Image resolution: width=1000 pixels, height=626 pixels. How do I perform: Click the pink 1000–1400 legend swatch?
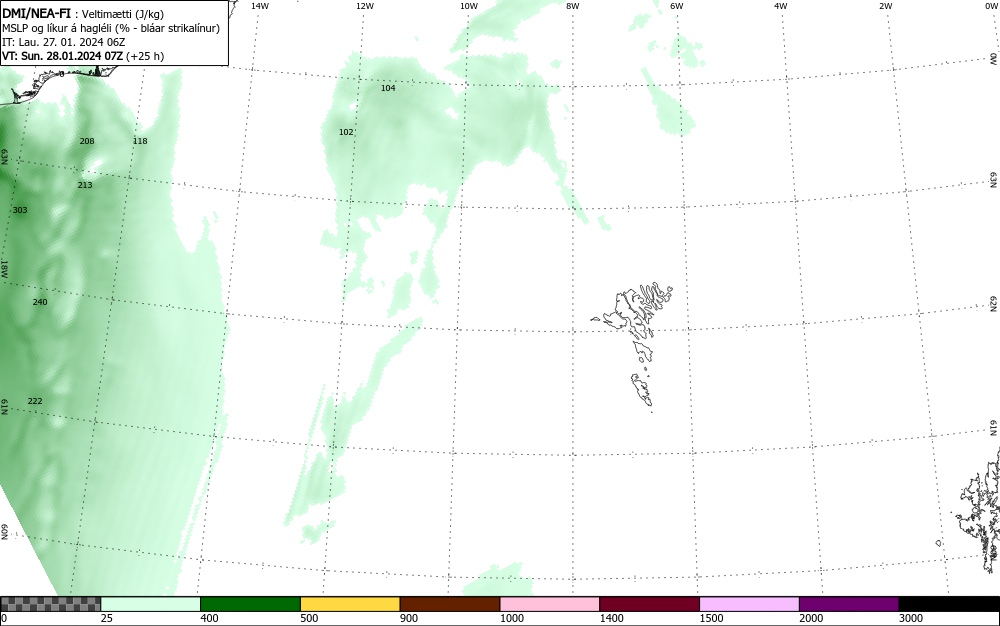click(x=550, y=604)
